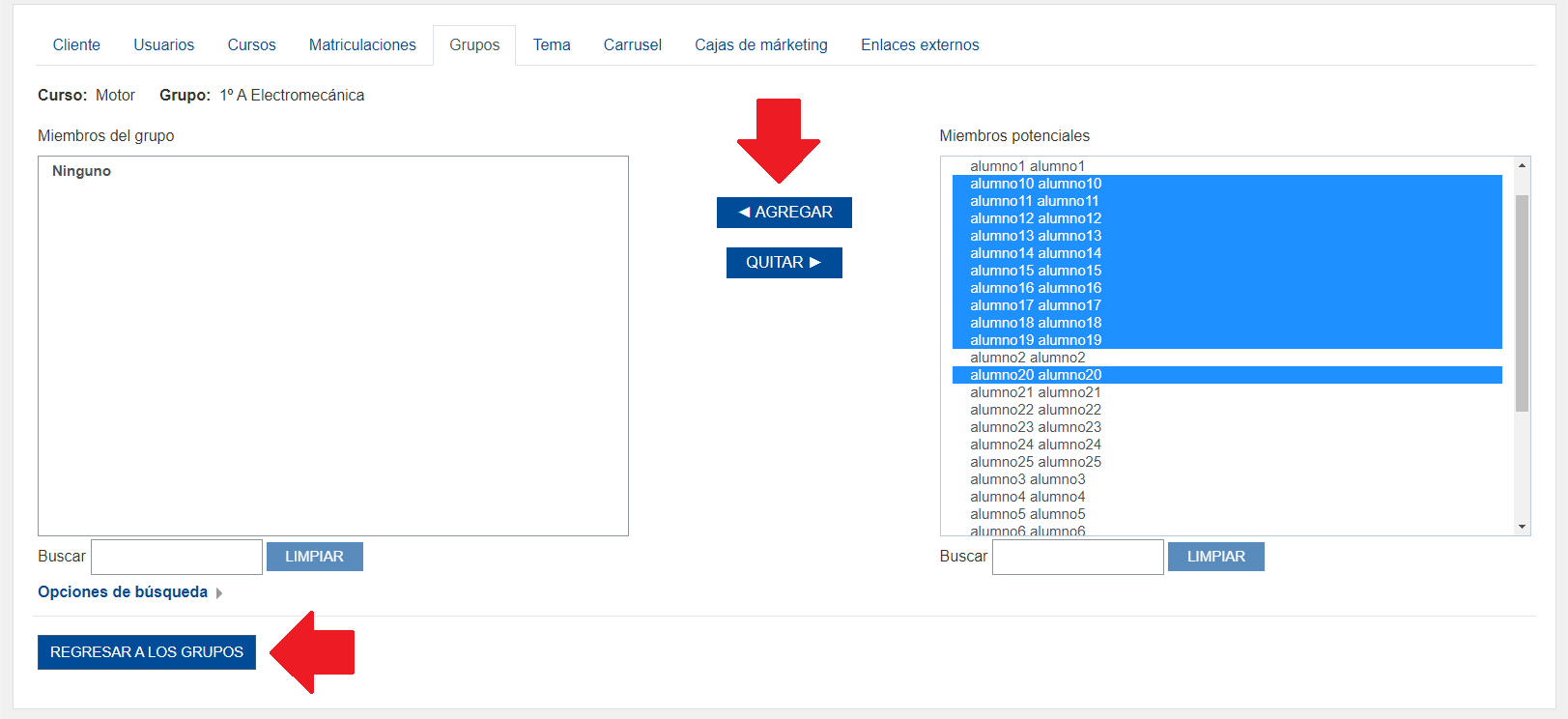Click the Buscar field under Miembros del grupo

tap(177, 557)
